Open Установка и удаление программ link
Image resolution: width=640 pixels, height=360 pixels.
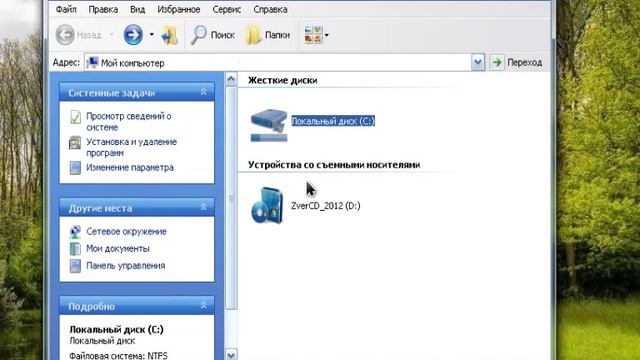click(x=131, y=147)
